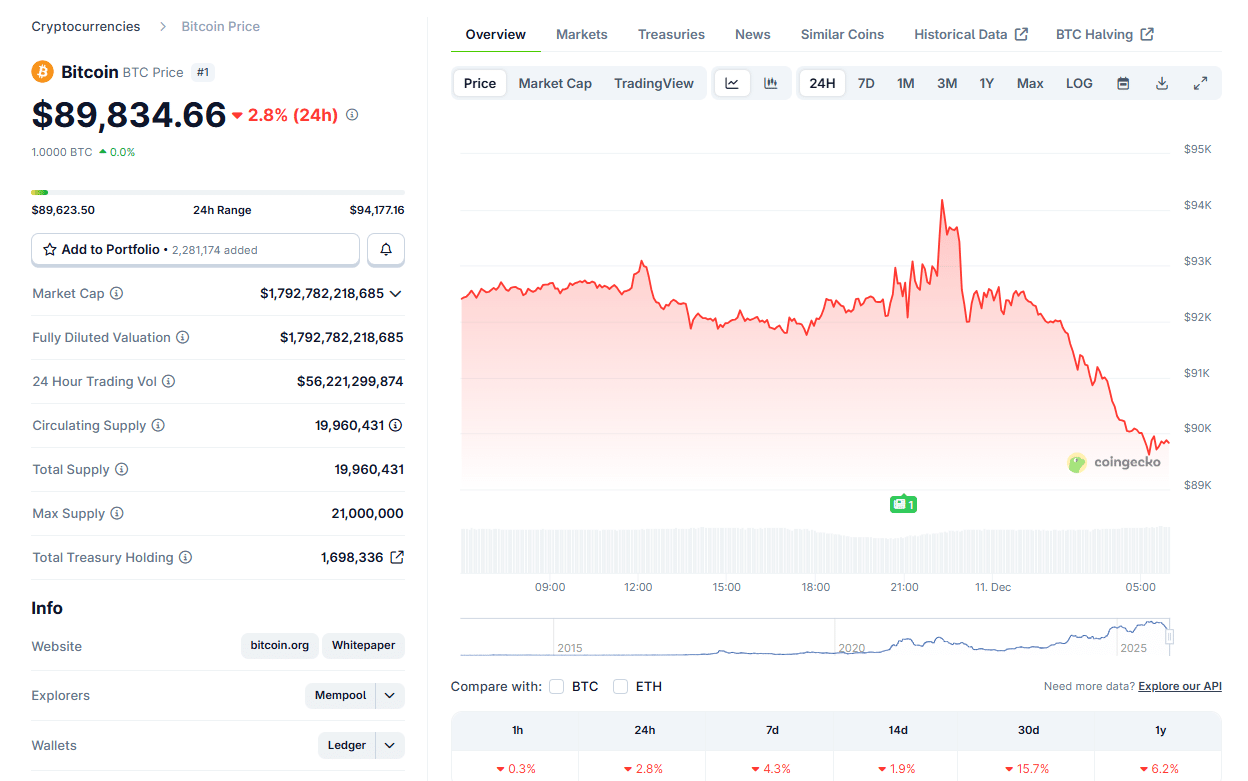This screenshot has width=1248, height=781.
Task: Switch to candlestick chart icon
Action: pos(771,83)
